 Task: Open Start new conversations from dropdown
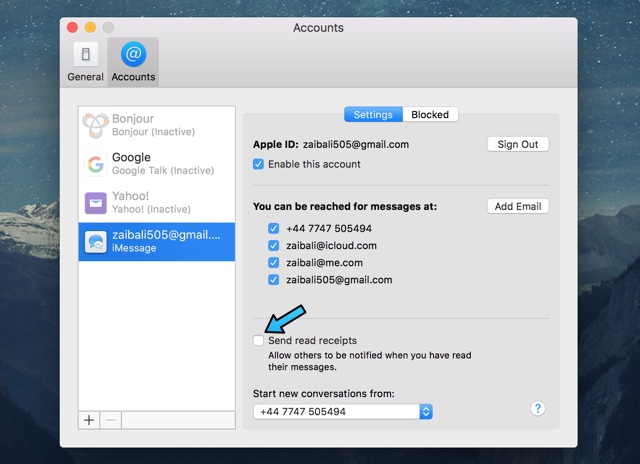(343, 411)
